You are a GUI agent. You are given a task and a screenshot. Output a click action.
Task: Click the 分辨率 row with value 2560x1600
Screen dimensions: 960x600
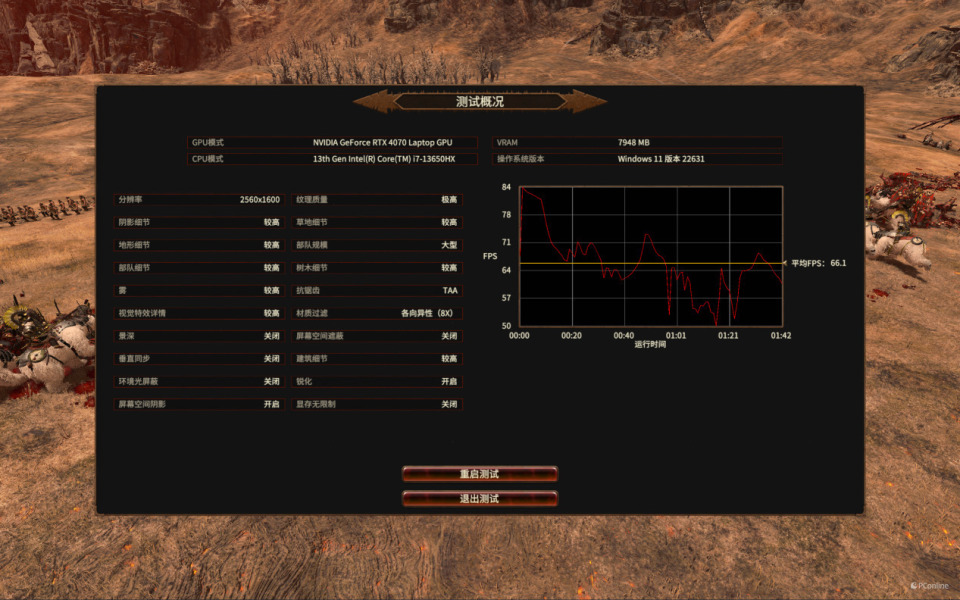point(199,200)
